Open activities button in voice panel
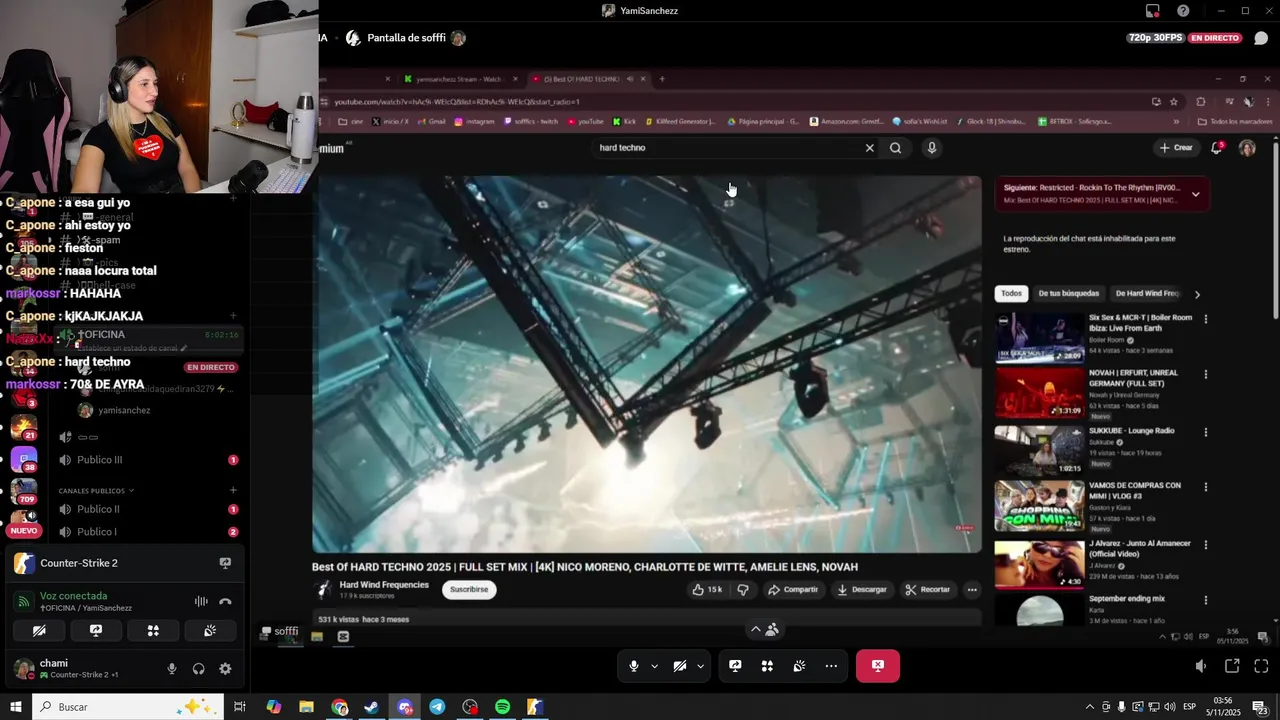 coord(153,631)
